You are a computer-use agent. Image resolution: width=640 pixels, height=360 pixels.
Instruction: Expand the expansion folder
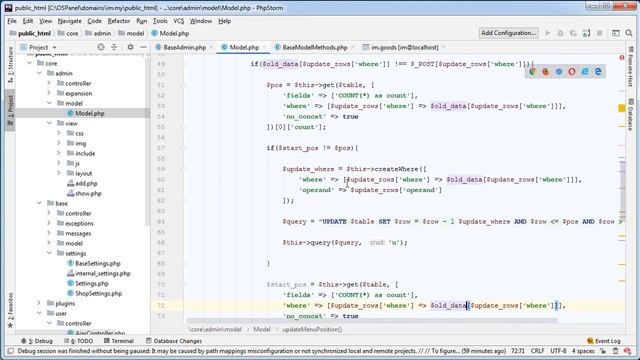[49, 93]
